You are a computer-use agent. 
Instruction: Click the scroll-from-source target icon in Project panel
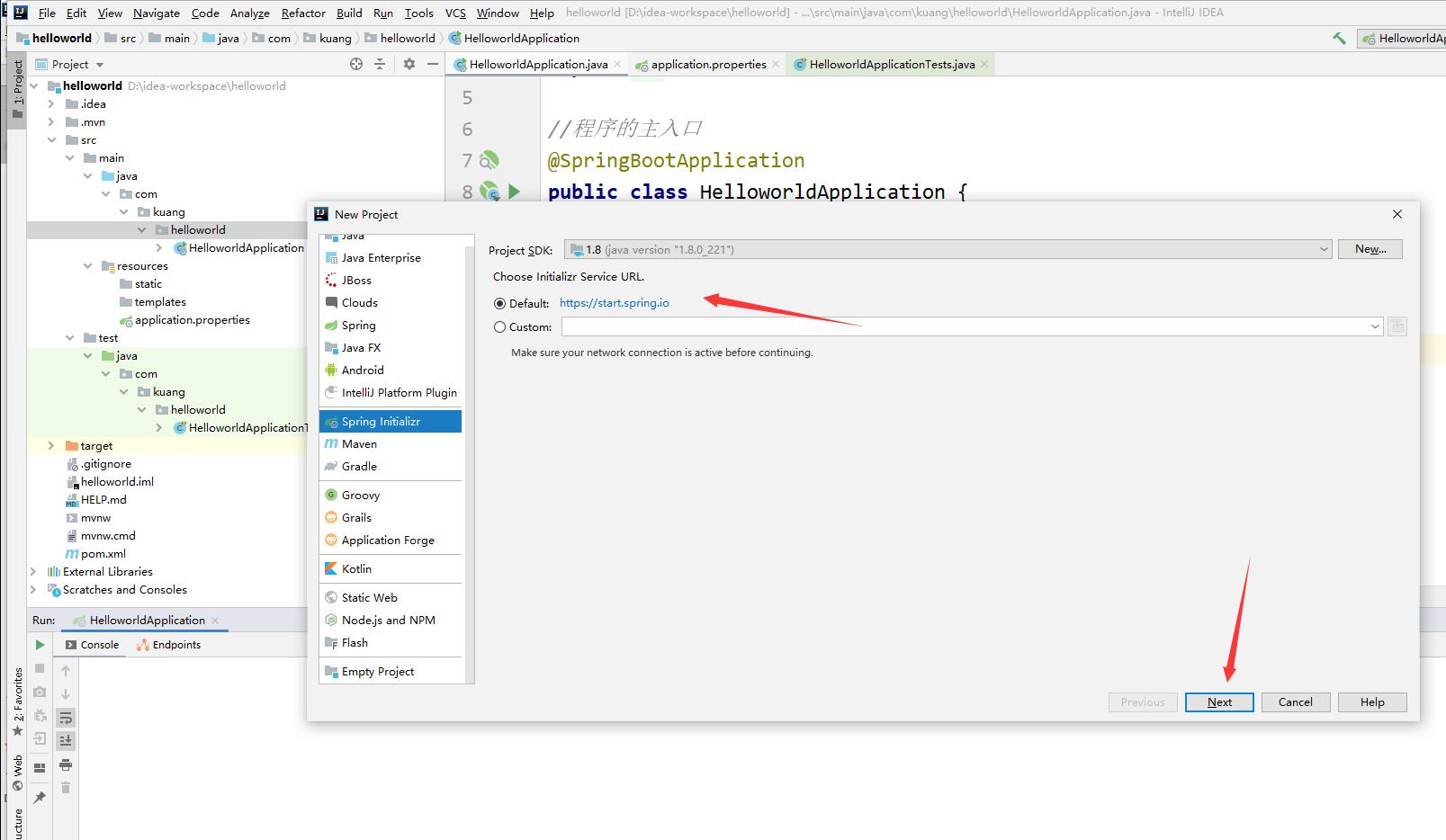click(x=356, y=64)
